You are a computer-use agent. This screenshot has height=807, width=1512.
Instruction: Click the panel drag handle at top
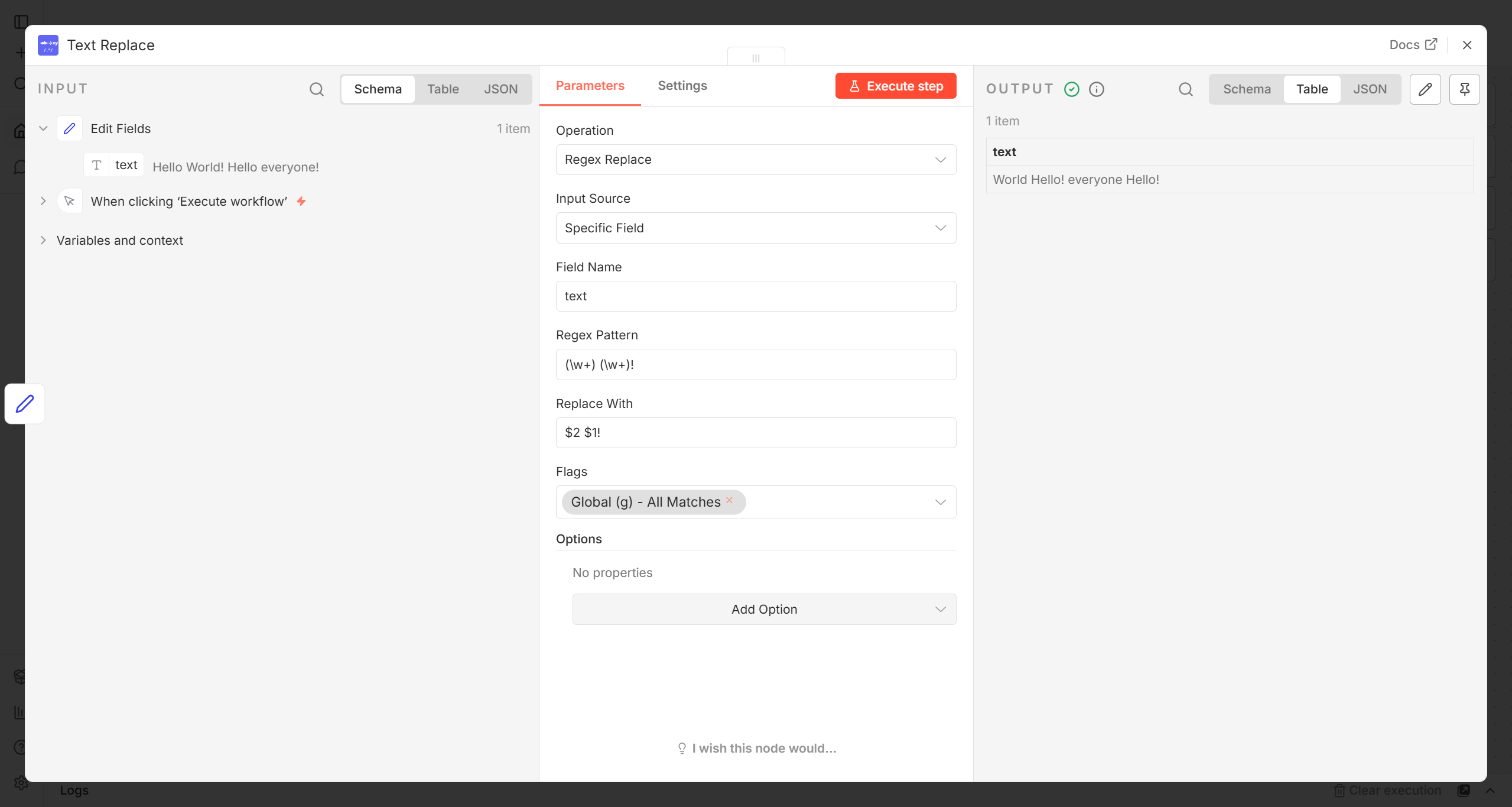point(756,57)
